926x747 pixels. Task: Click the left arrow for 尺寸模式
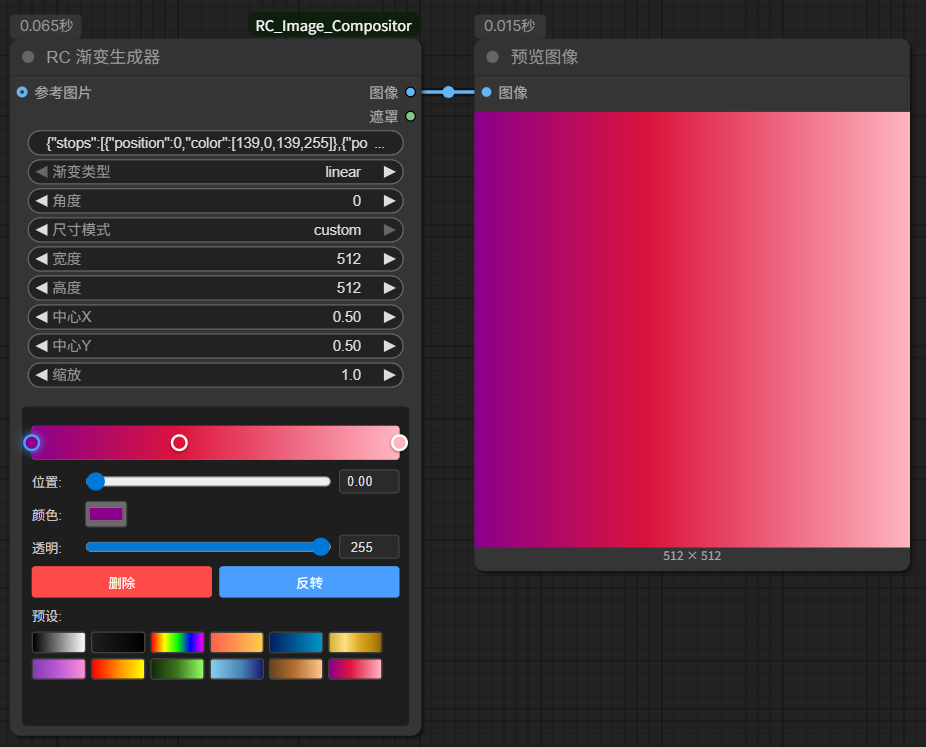point(41,230)
